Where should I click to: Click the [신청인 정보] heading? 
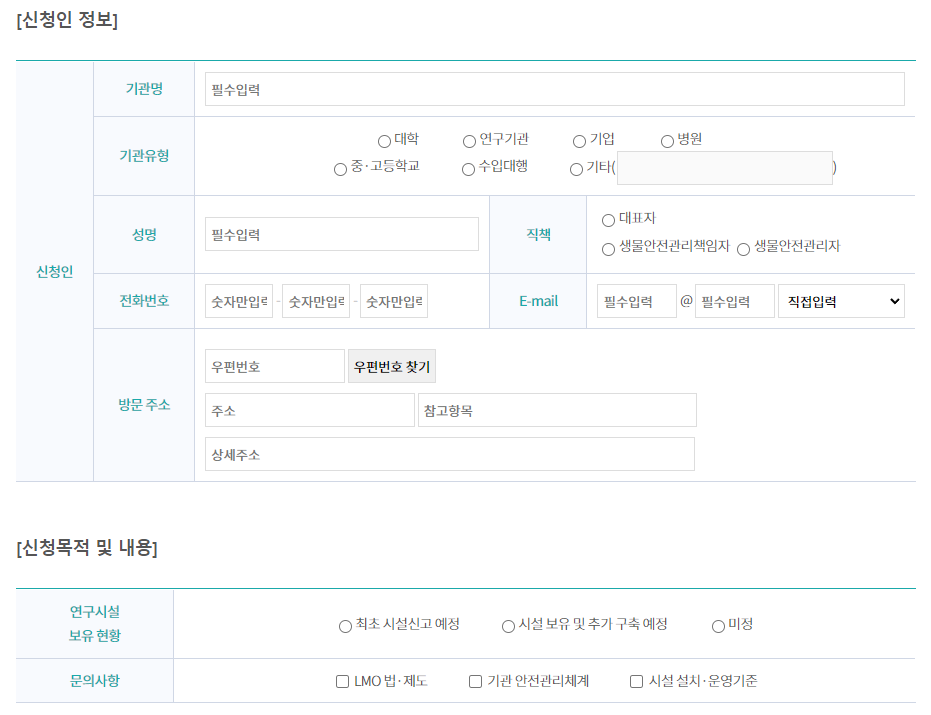coord(67,20)
